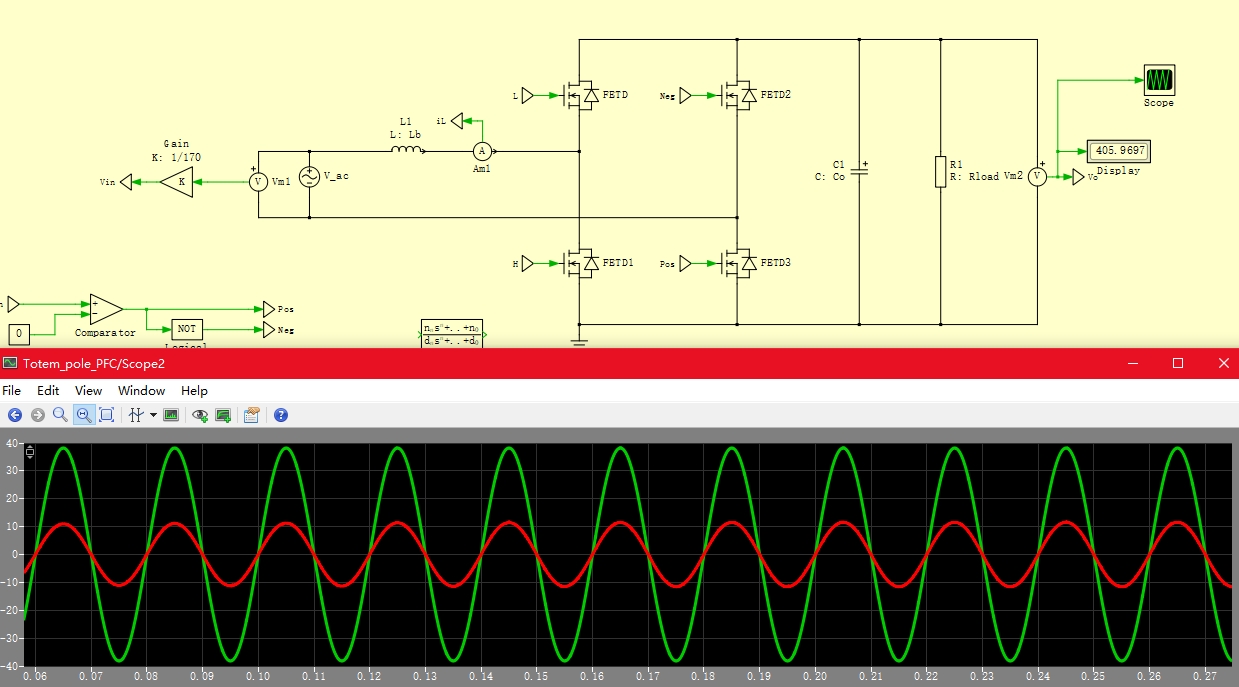Minimize the Scope2 window
Image resolution: width=1239 pixels, height=687 pixels.
(x=1133, y=363)
